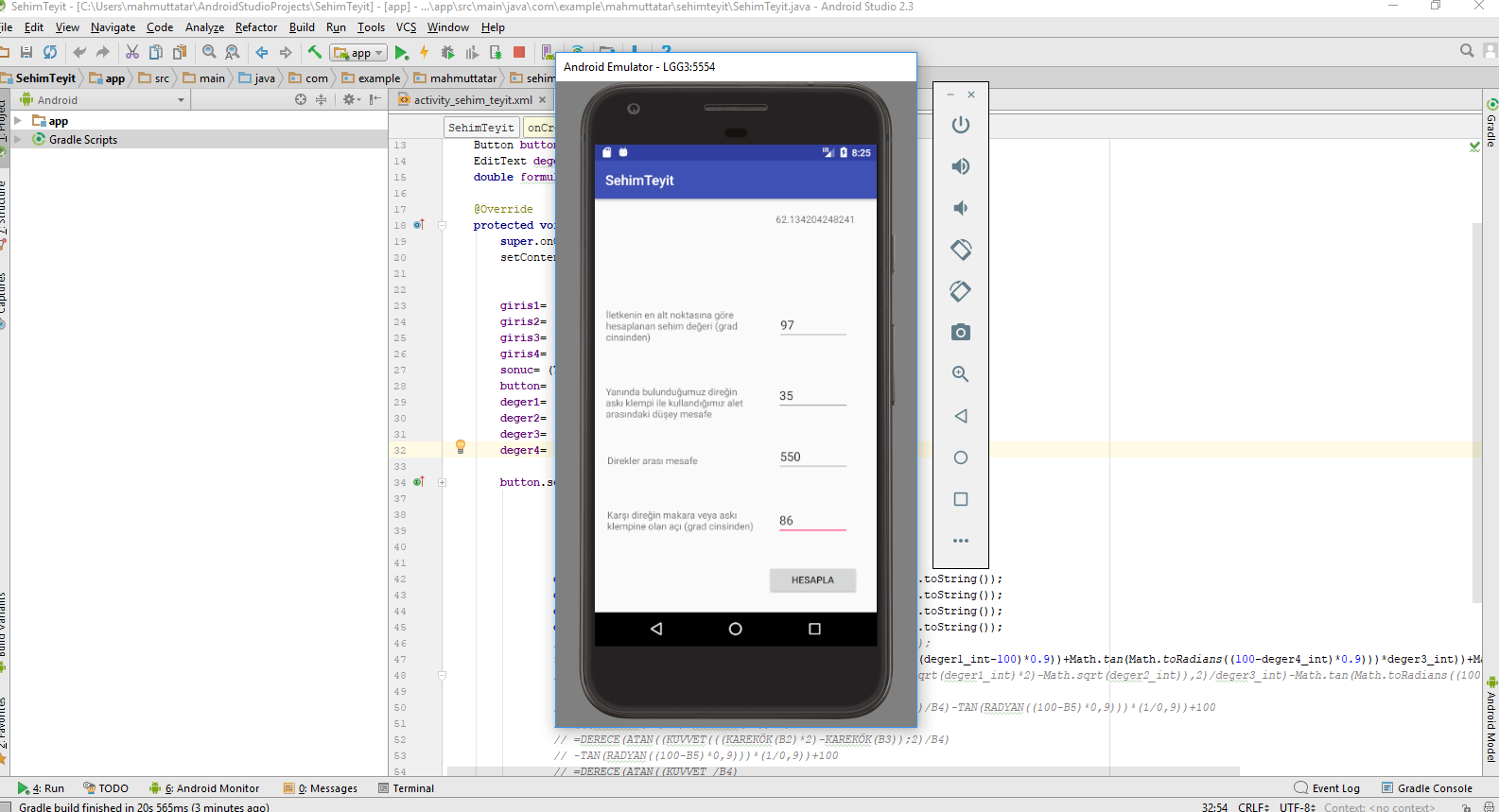Toggle the Android Monitor tool window
Screen dimensions: 1499x812
click(x=204, y=788)
